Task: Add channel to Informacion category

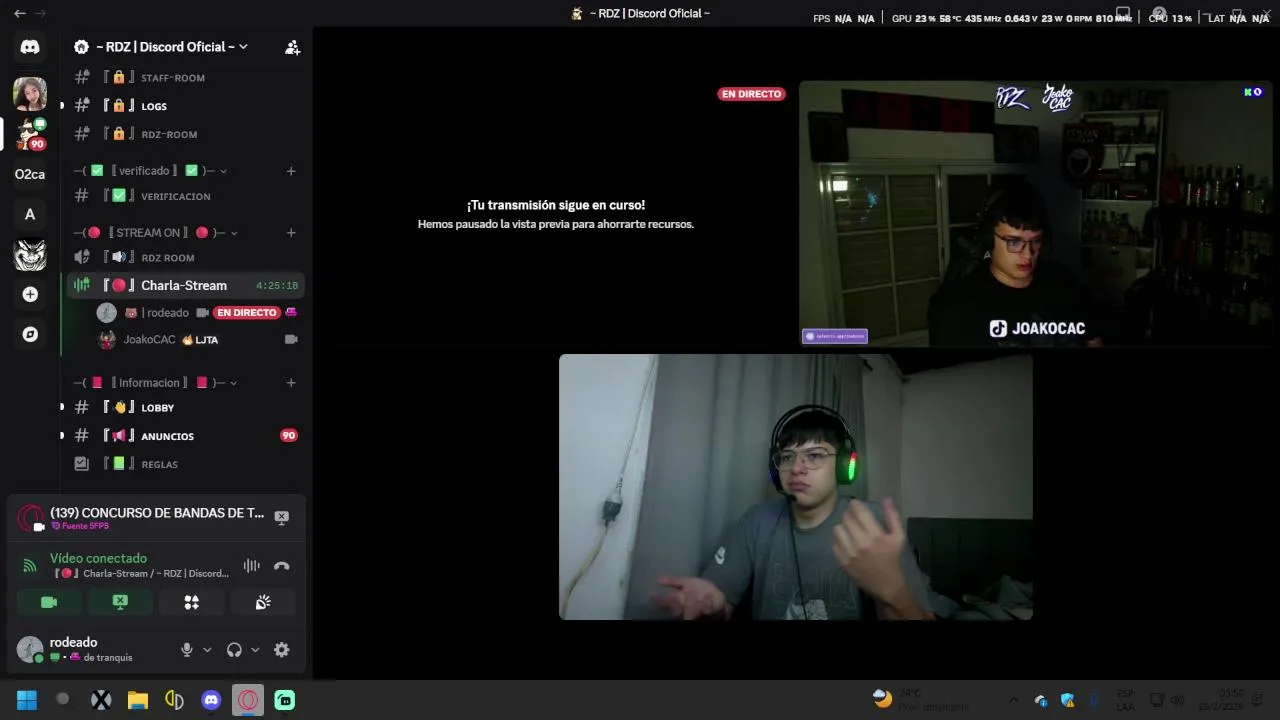Action: [291, 383]
